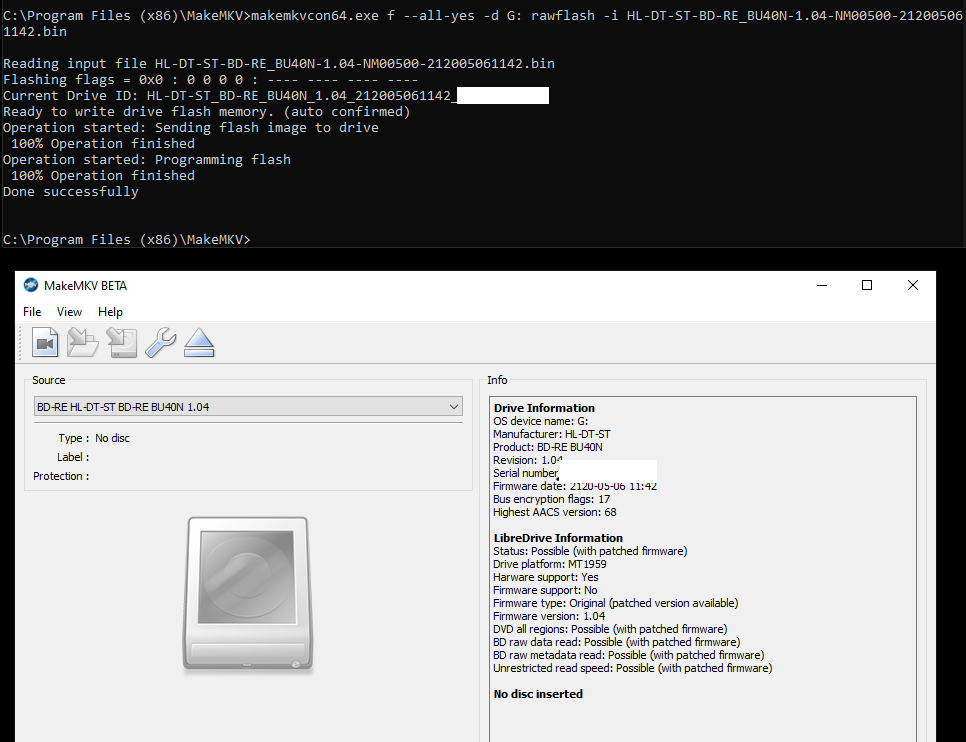
Task: Click 'Product: BD-RE BU40N' line
Action: click(x=548, y=447)
